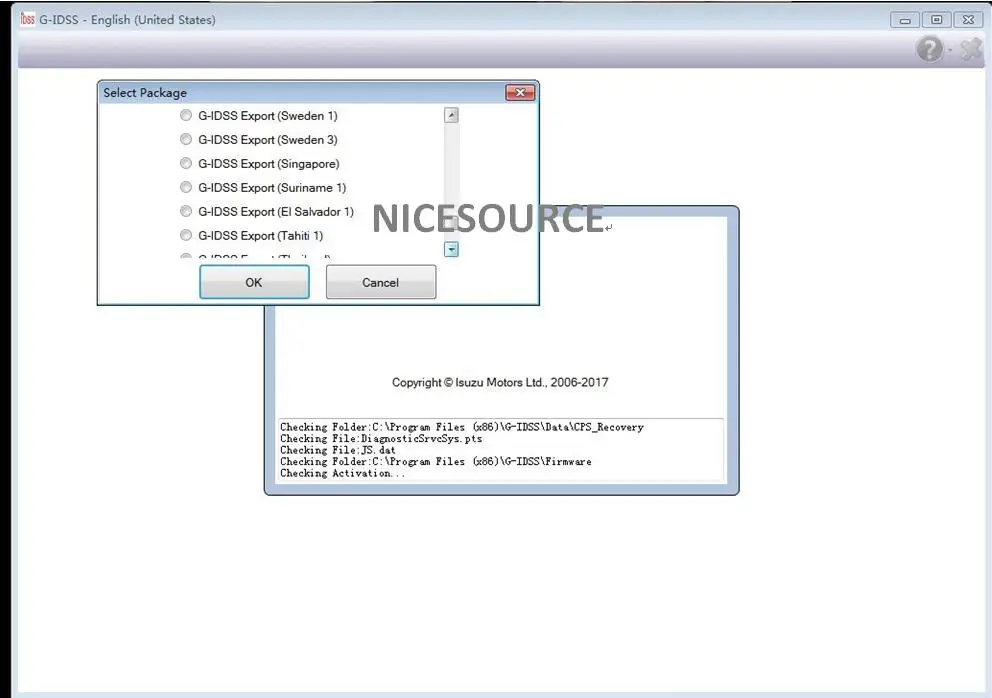Select G-IDSS Export (Sweden 1) radio button
992x698 pixels.
point(186,116)
